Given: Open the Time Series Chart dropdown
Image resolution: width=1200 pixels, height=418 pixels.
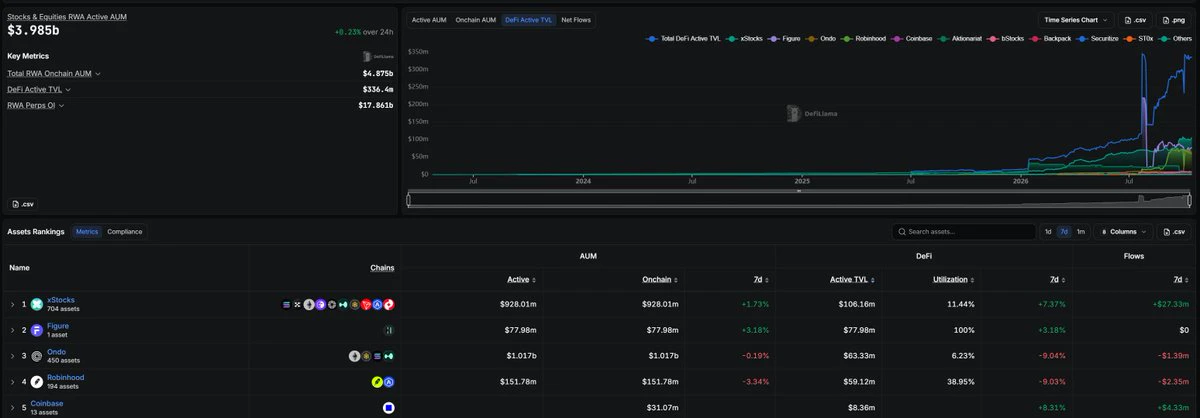Looking at the screenshot, I should [x=1076, y=20].
